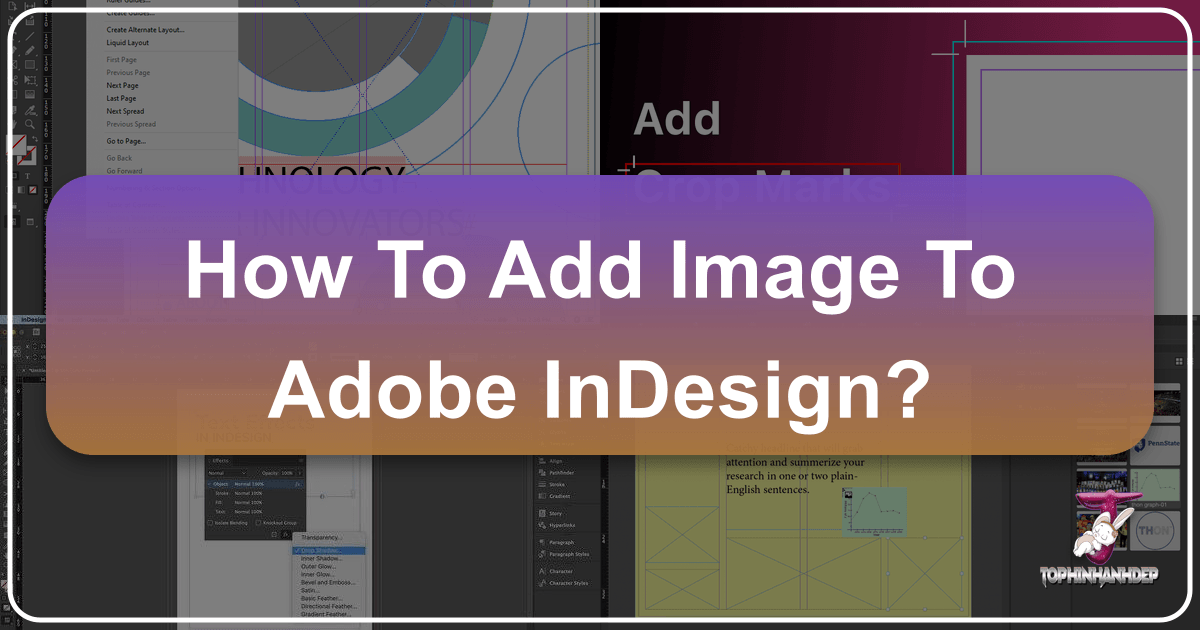Select Create Alternate Layout... menu item
Viewport: 1200px width, 630px height.
pos(145,30)
